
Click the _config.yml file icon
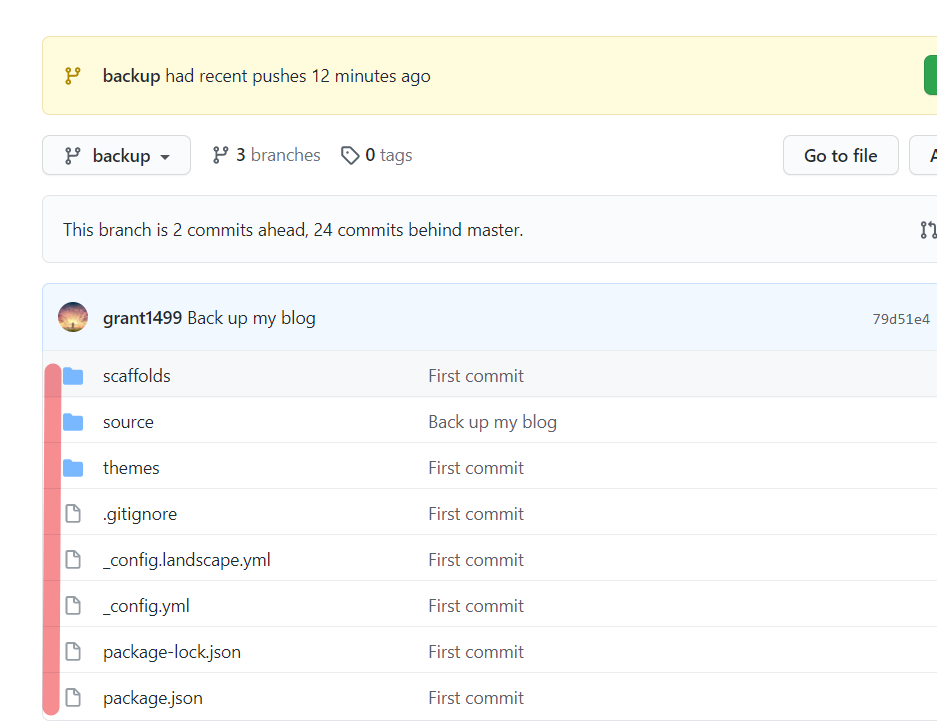pos(73,606)
